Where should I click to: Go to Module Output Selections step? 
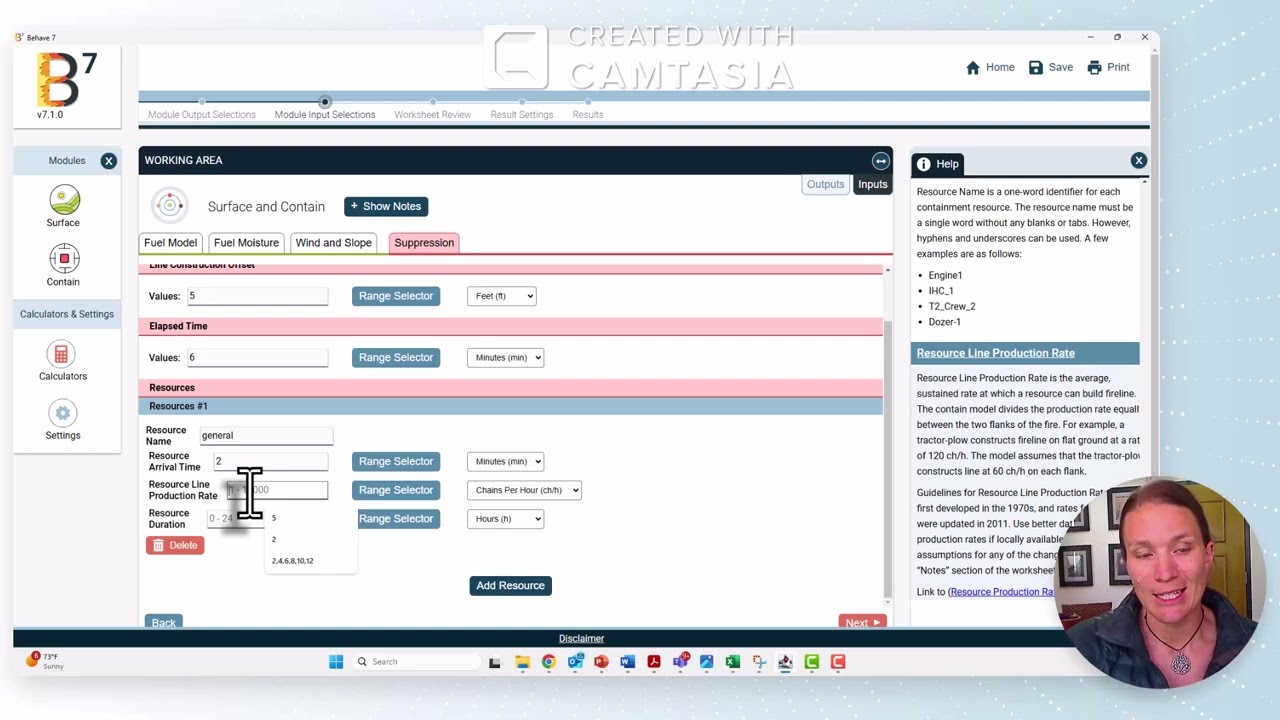click(202, 114)
